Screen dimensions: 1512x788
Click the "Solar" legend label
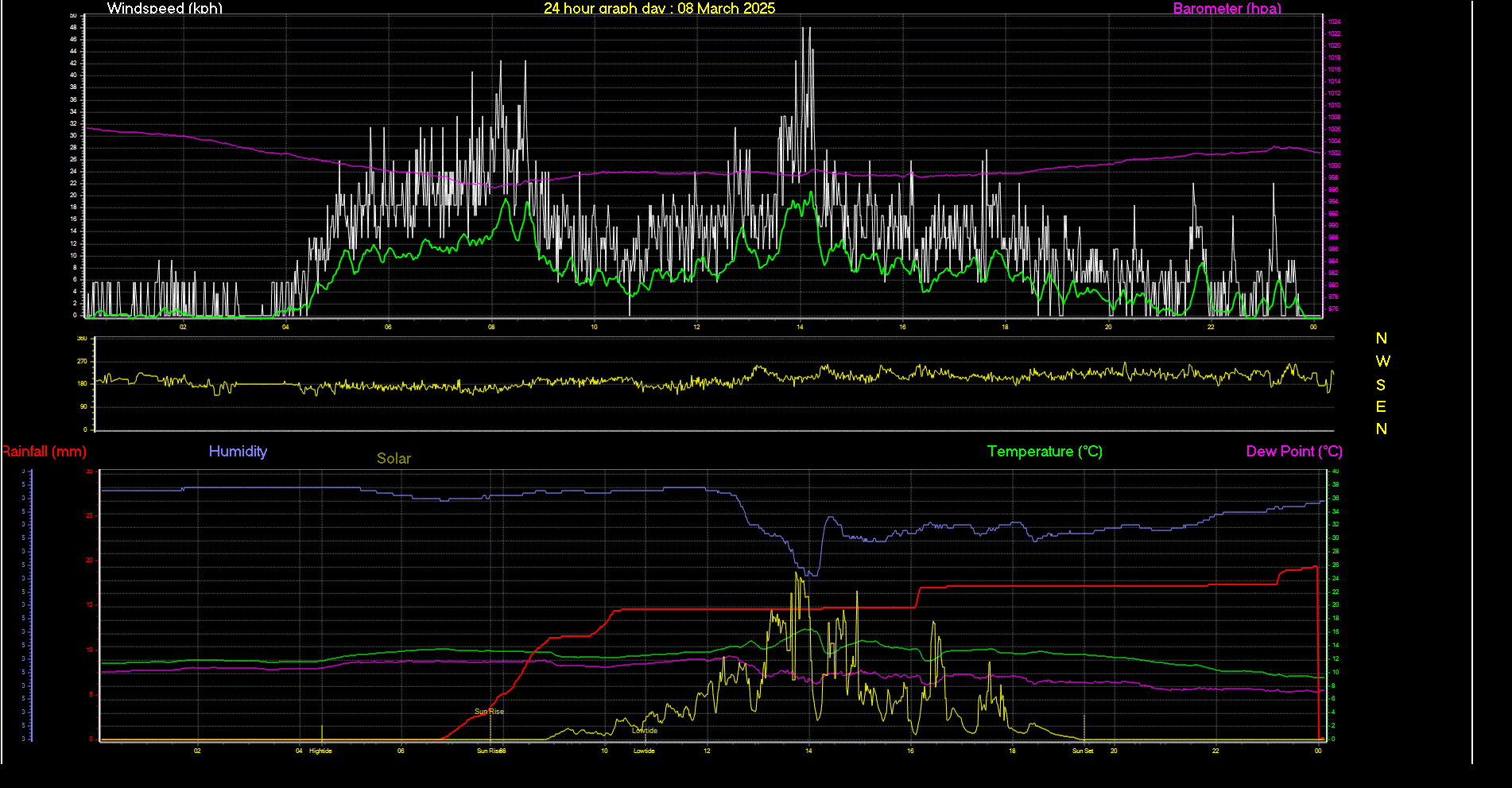point(394,459)
